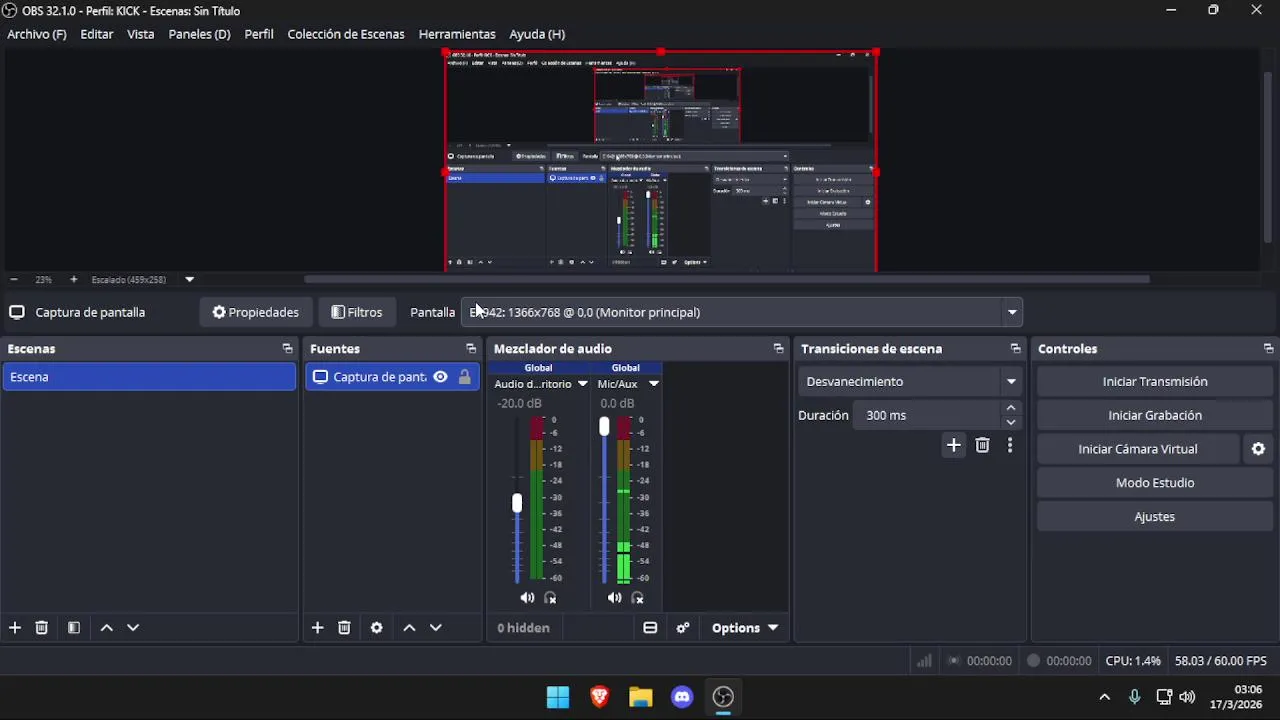Open Audio del escritorio channel dropdown arrow

(x=582, y=384)
